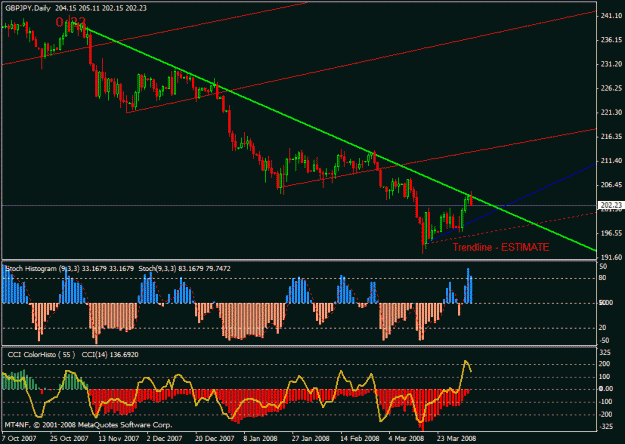Select the red 'Trendline - ESTIMATE' text label
This screenshot has height=444, width=625.
tap(501, 247)
